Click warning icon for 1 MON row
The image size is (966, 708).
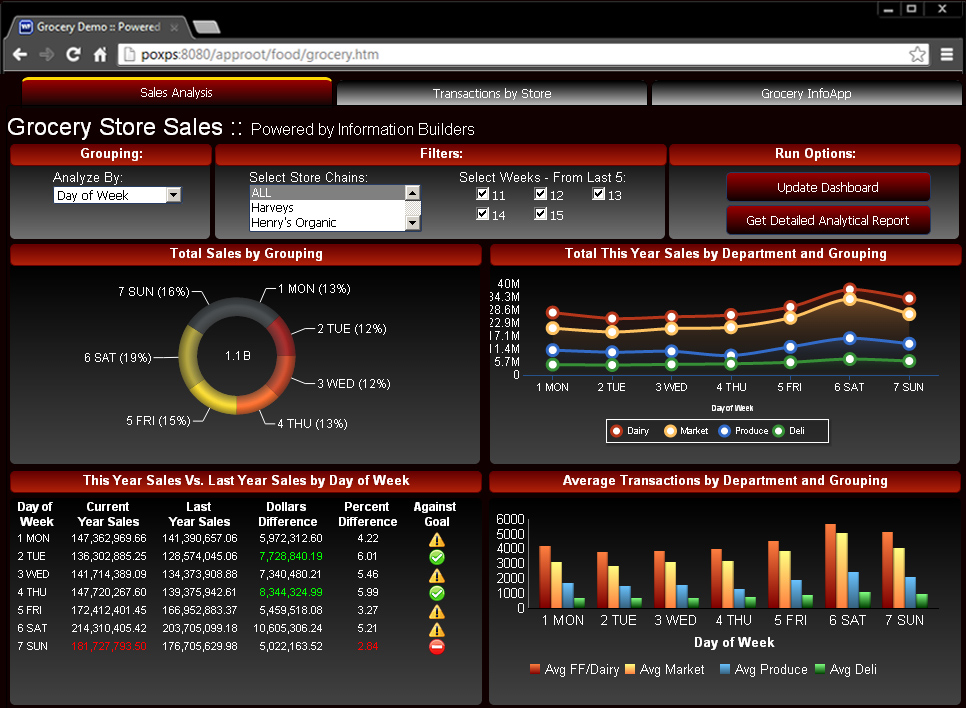coord(437,540)
